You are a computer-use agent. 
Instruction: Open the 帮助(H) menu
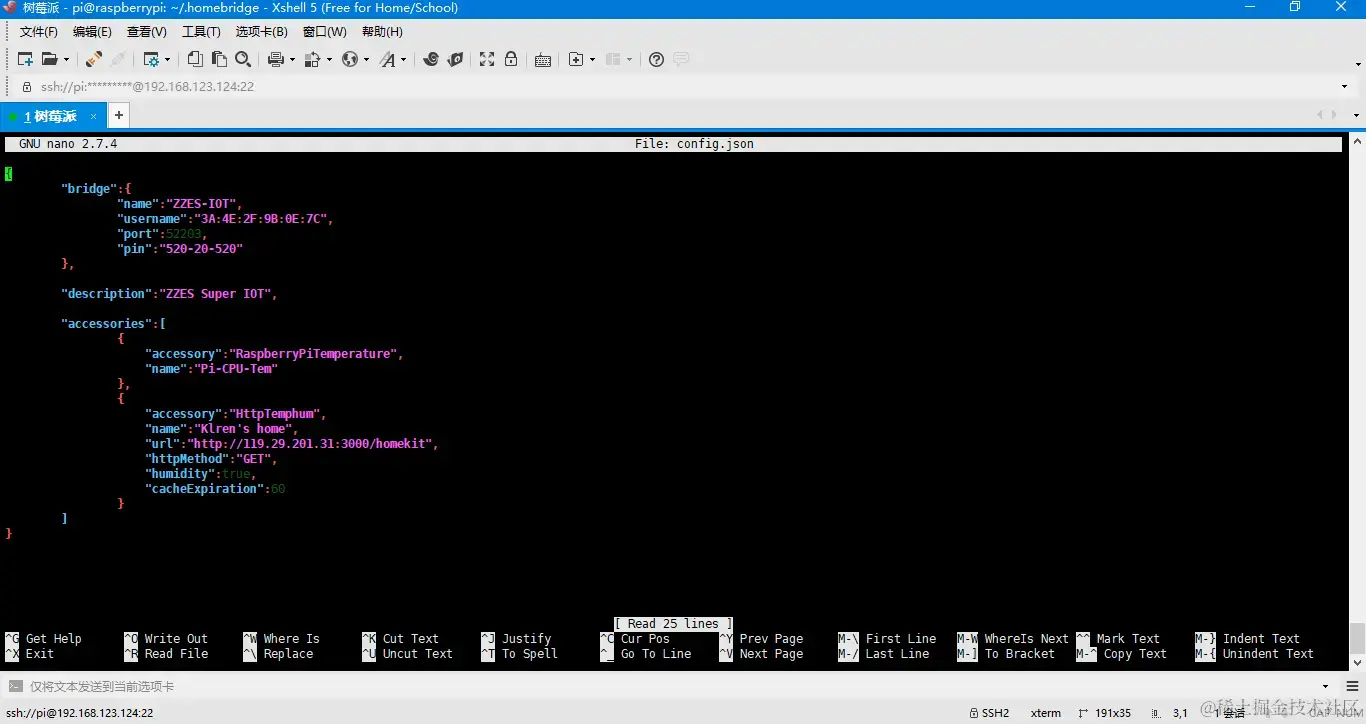[382, 32]
